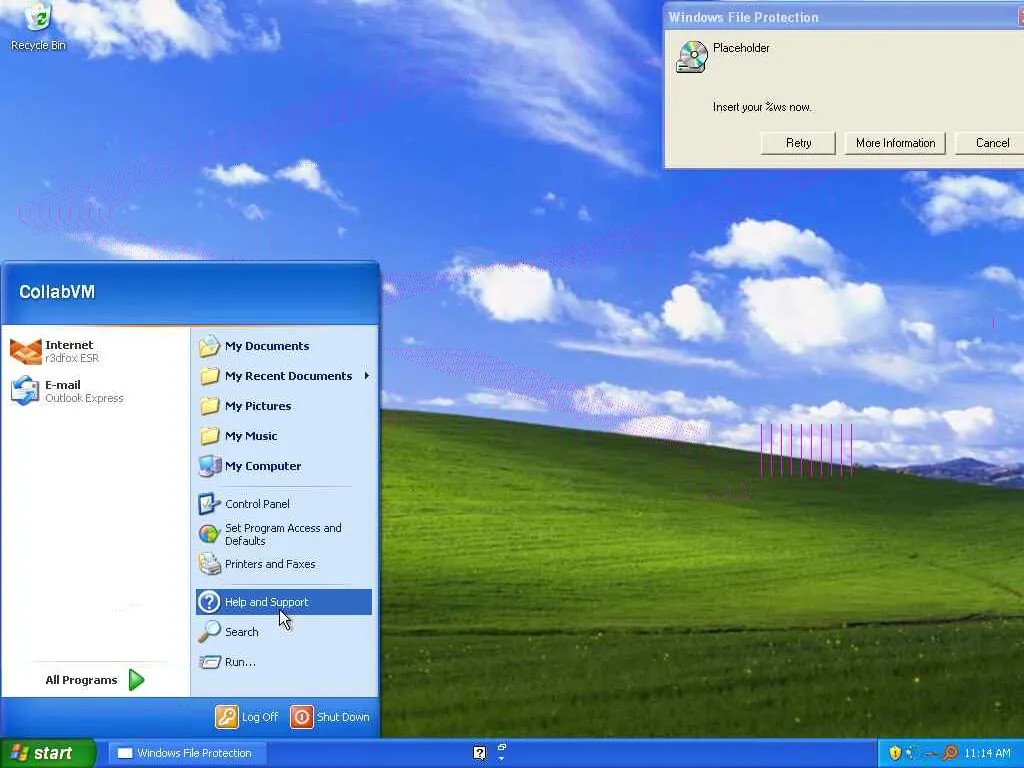Click the Log Off button

[248, 717]
